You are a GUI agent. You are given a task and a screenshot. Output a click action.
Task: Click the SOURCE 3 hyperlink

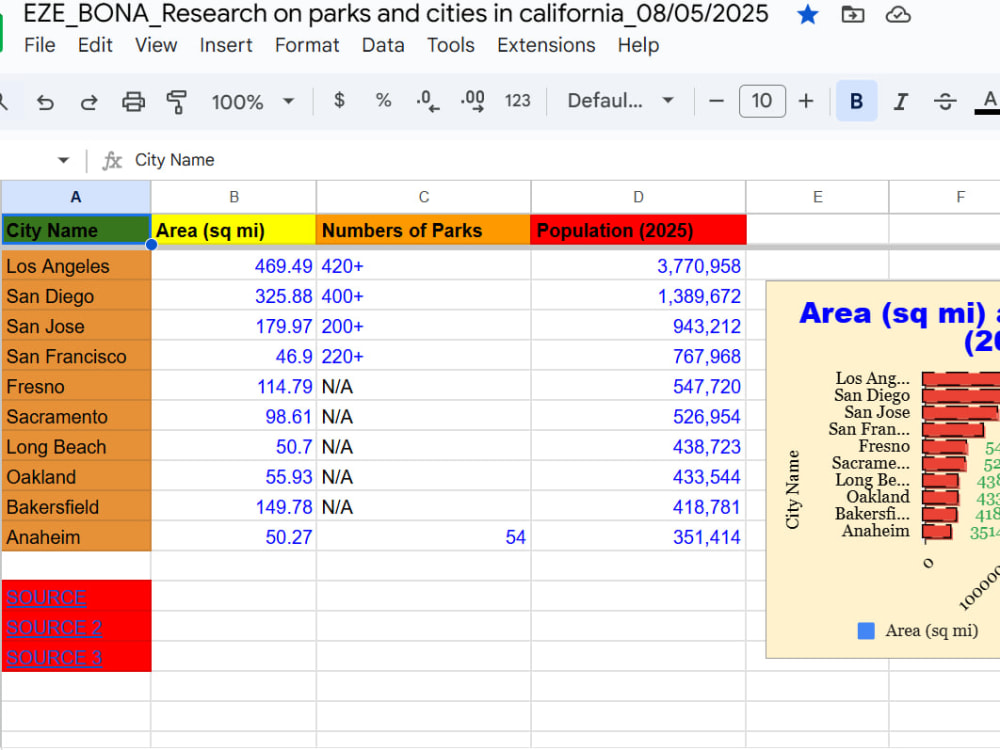click(54, 658)
